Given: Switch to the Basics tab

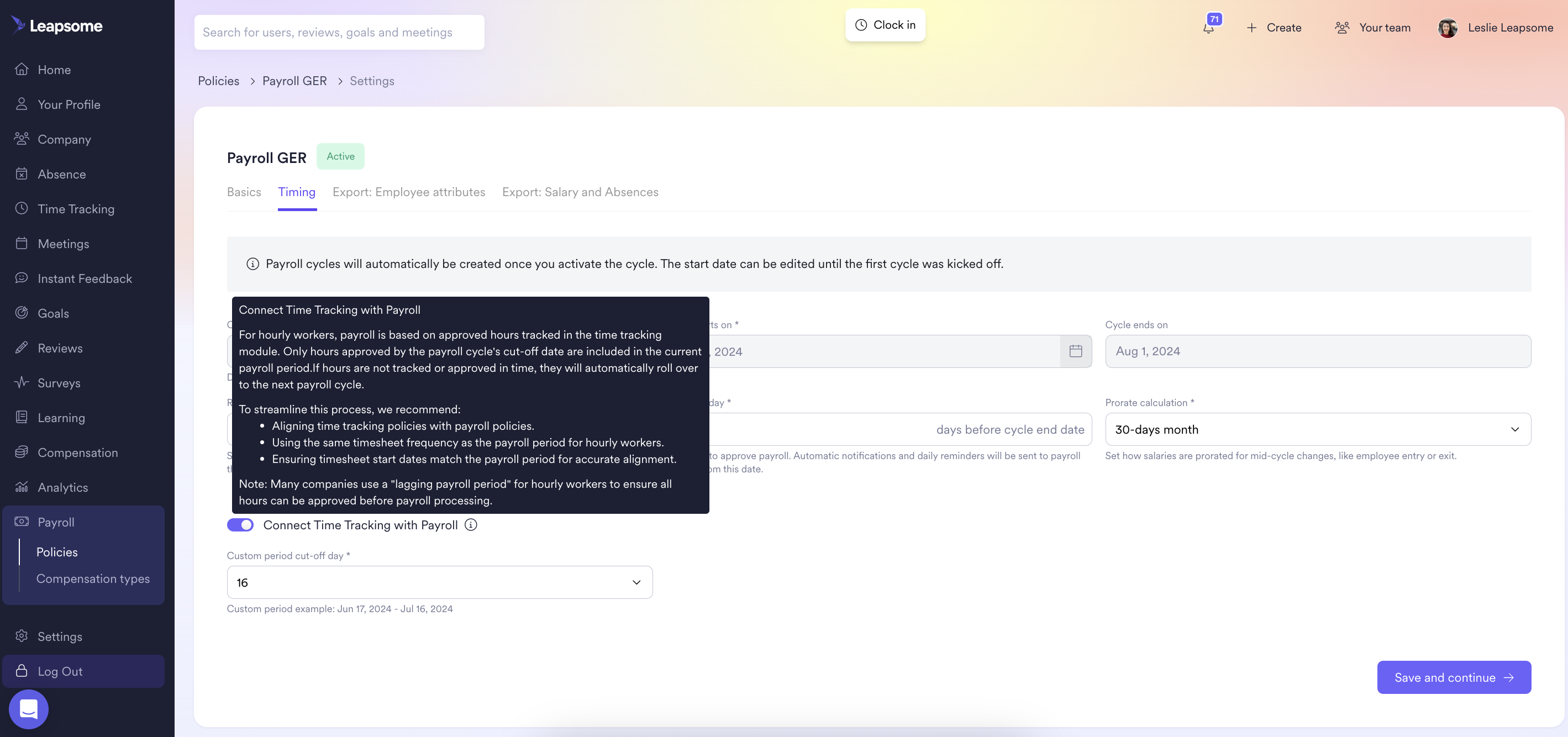Looking at the screenshot, I should pos(244,192).
